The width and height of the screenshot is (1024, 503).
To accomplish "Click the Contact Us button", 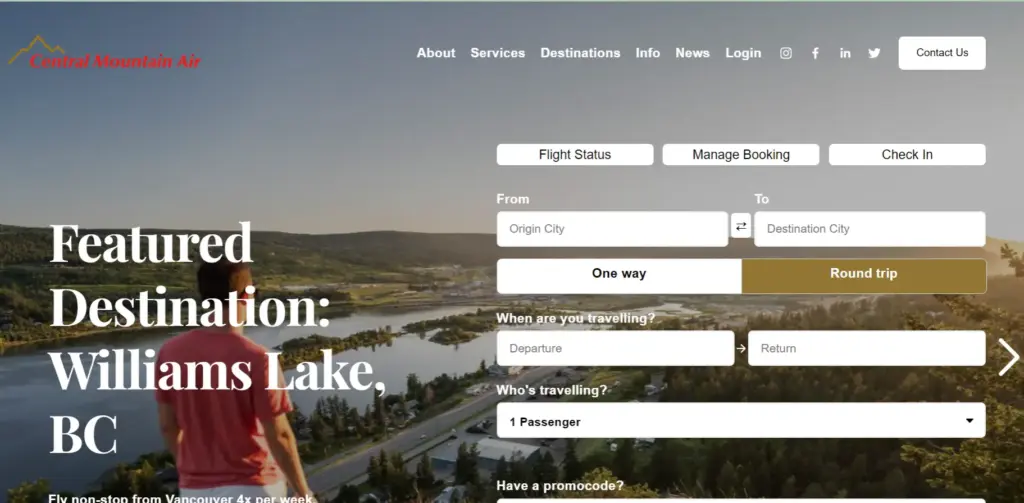I will tap(942, 53).
